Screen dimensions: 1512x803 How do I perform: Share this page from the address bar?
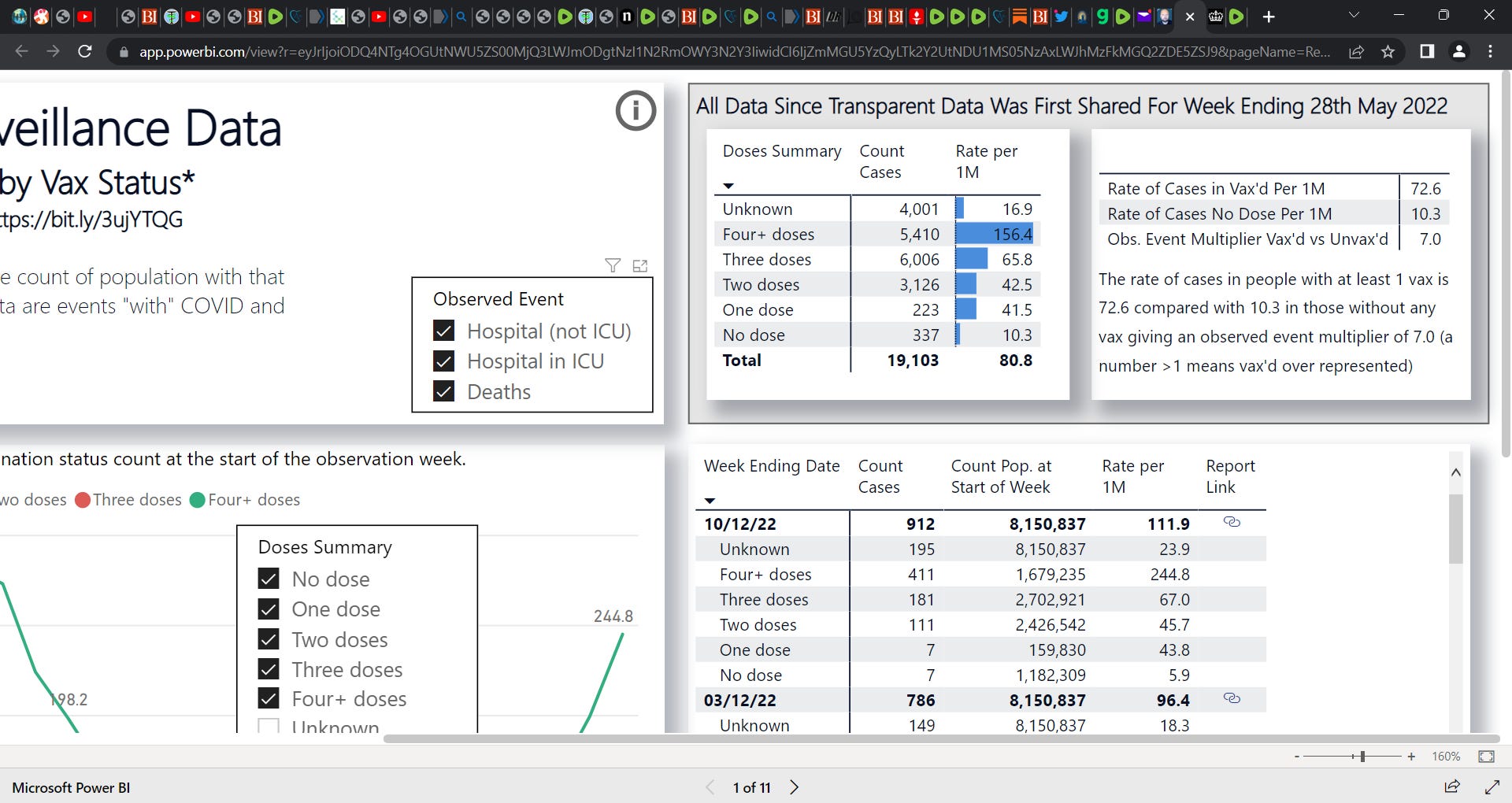(1356, 52)
